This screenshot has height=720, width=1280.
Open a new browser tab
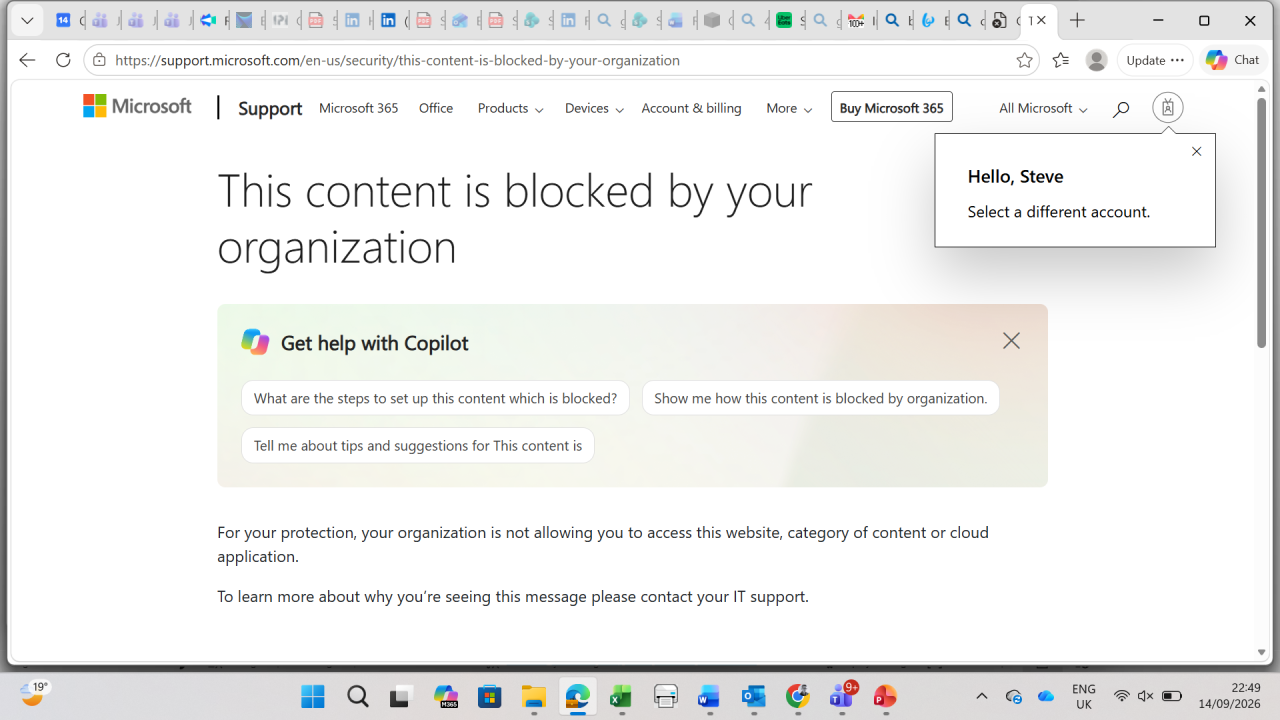pos(1077,20)
